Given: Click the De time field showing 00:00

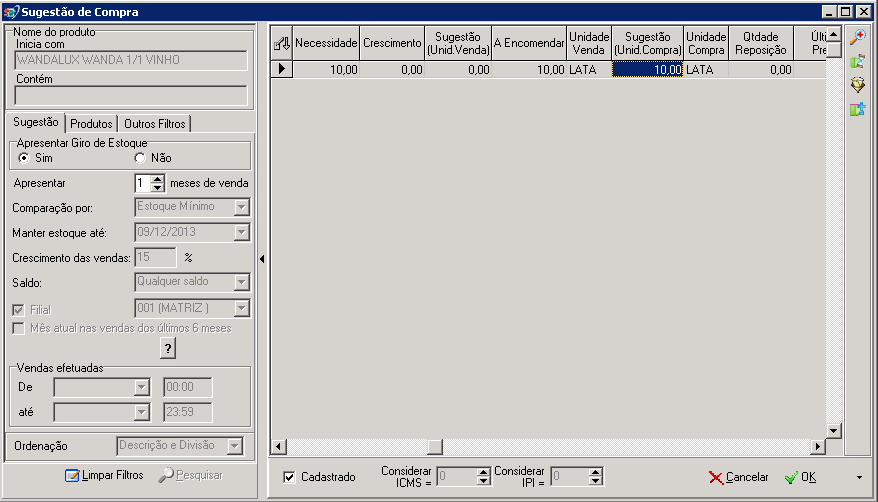Looking at the screenshot, I should [188, 387].
